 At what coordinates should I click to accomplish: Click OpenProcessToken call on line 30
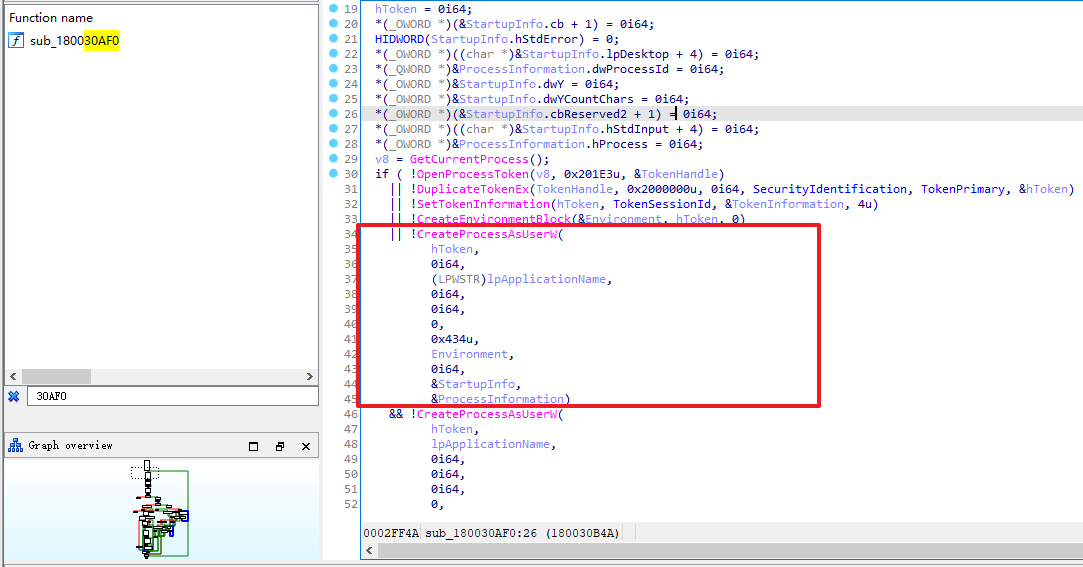[x=473, y=174]
